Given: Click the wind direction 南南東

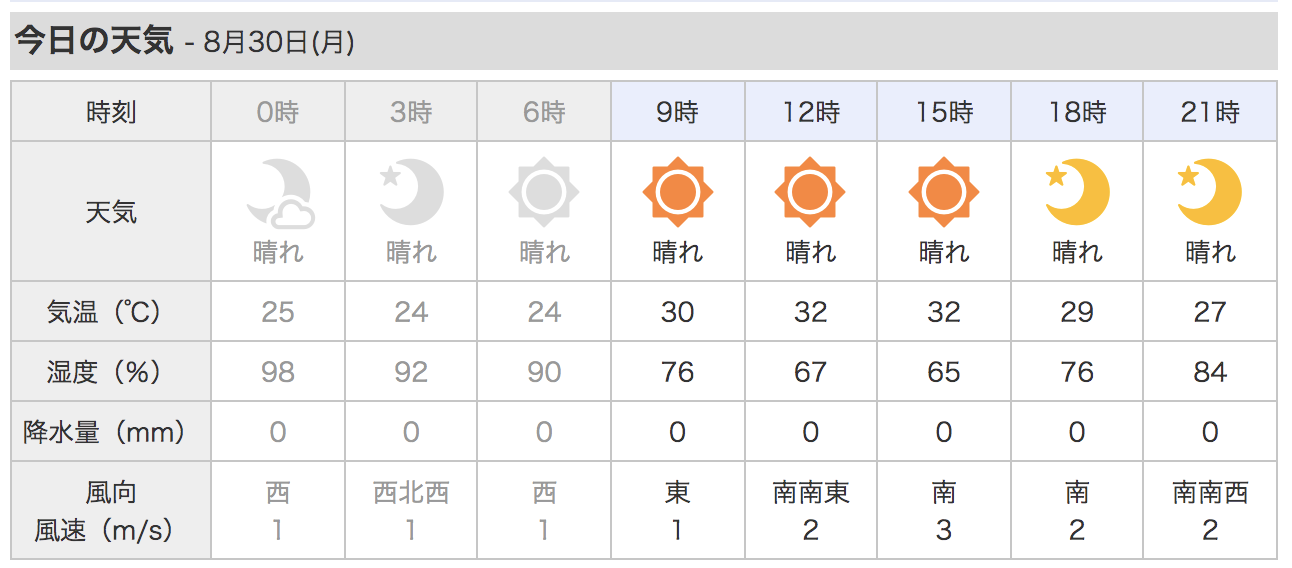Looking at the screenshot, I should [810, 492].
